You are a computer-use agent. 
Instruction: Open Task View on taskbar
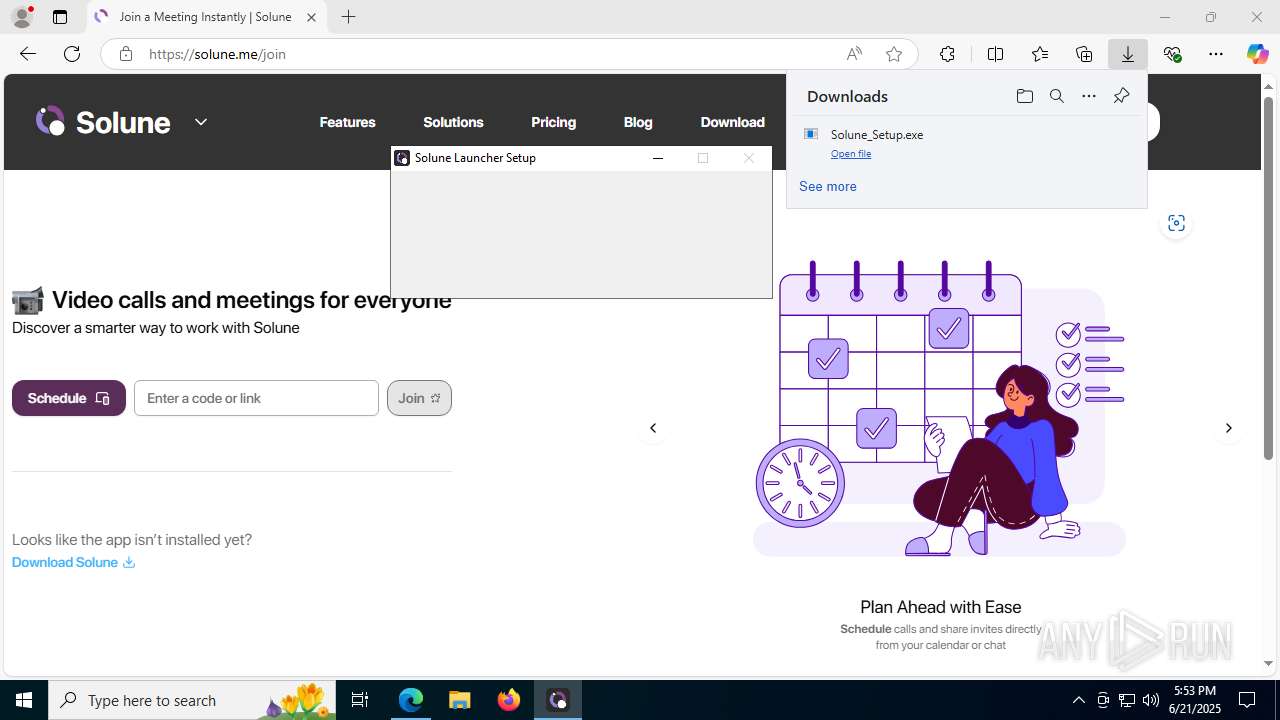point(360,700)
